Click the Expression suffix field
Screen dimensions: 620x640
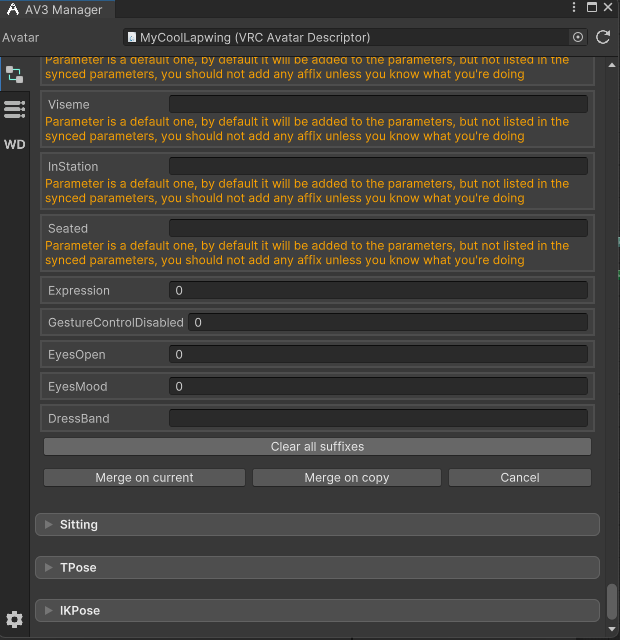[x=378, y=291]
